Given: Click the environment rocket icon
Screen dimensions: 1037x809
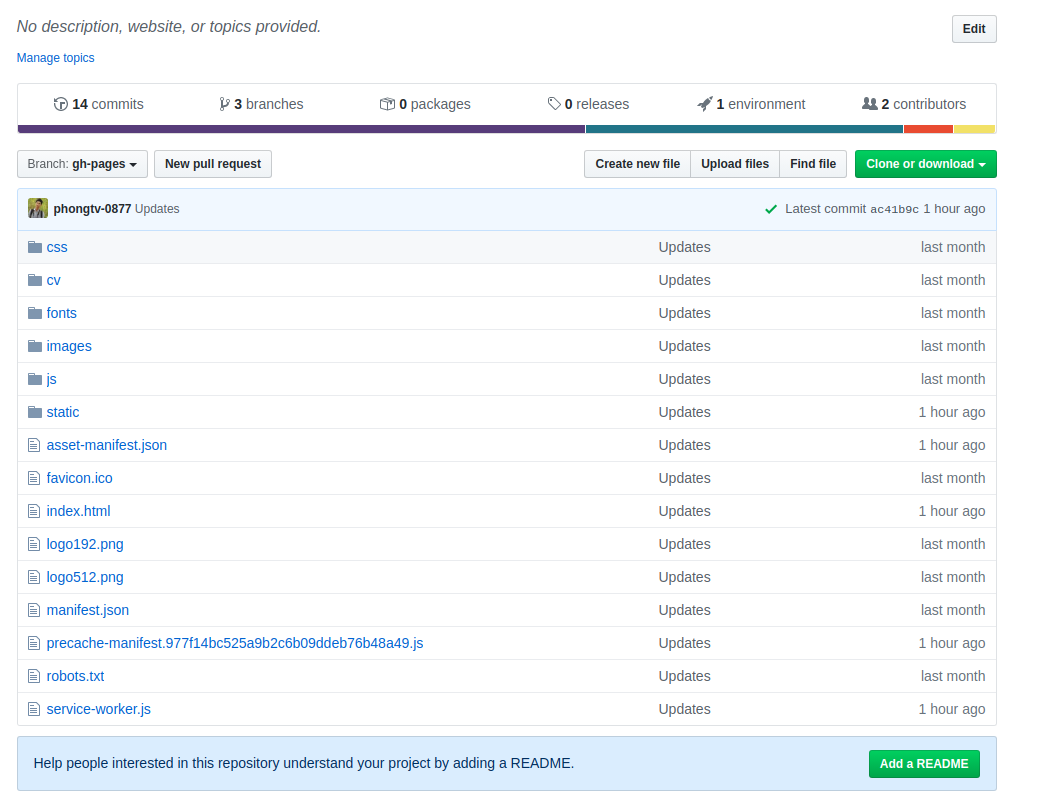Looking at the screenshot, I should [x=705, y=104].
